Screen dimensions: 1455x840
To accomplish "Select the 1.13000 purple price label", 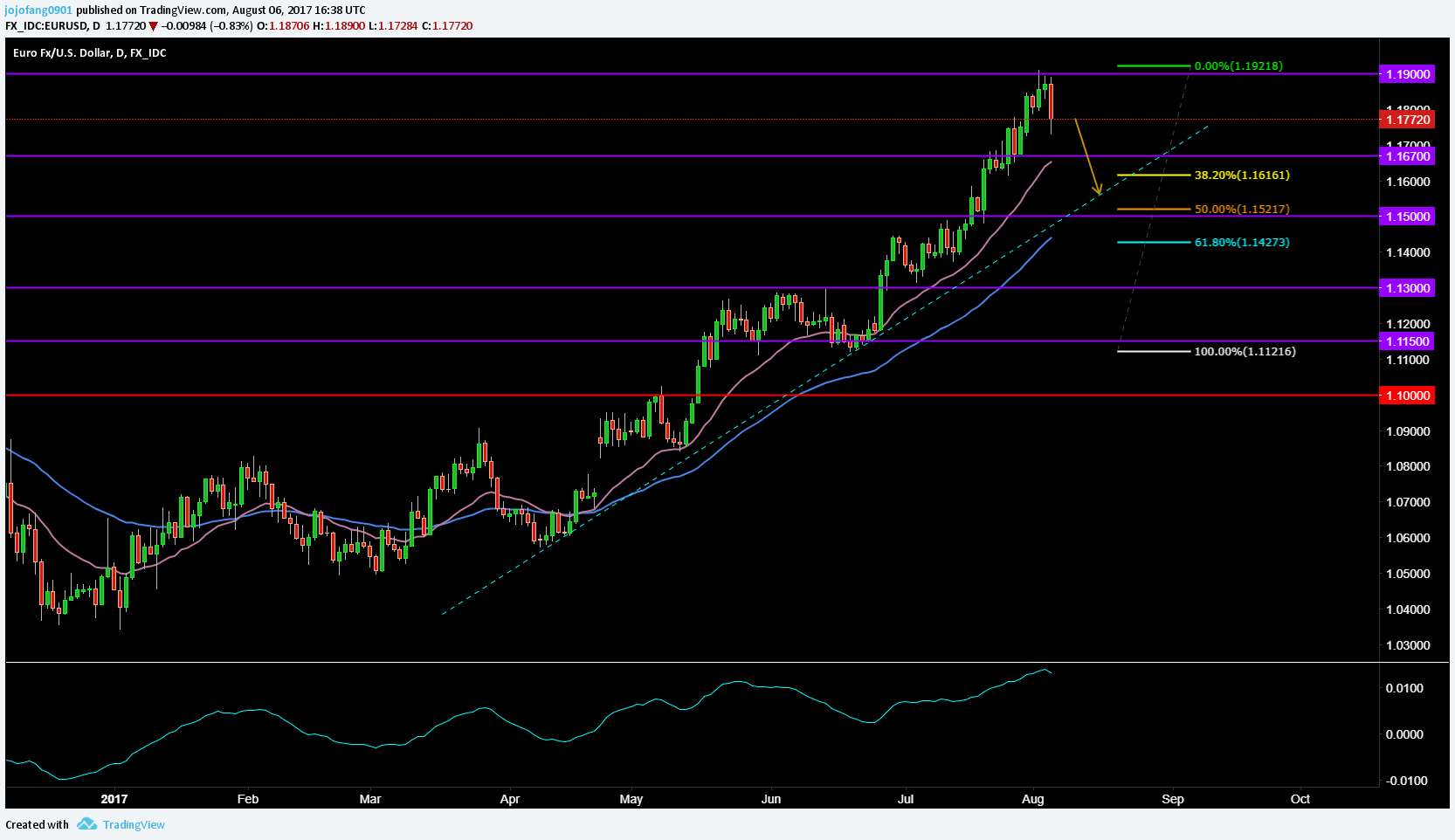I will (1407, 288).
